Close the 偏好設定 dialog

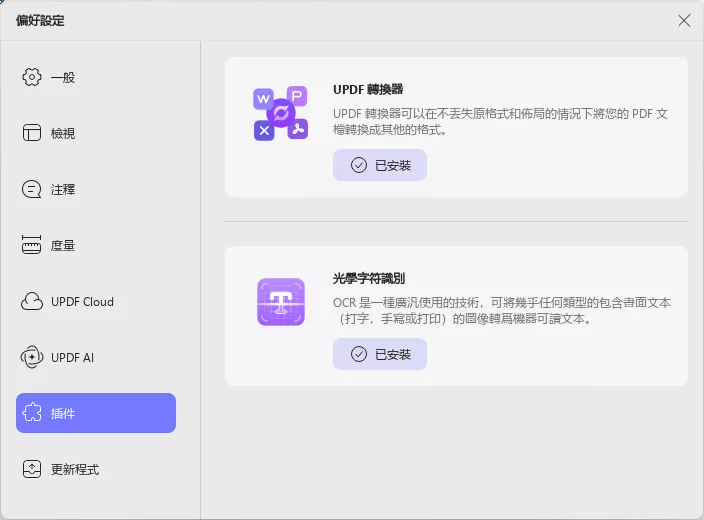(x=684, y=20)
